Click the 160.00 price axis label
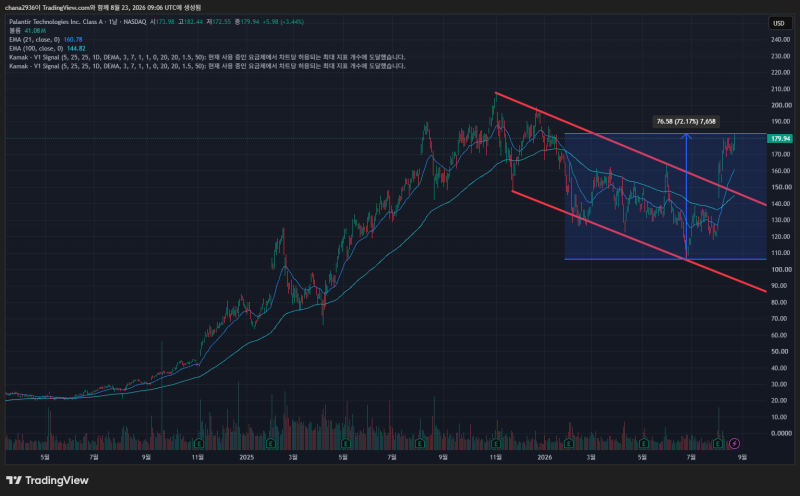The height and width of the screenshot is (496, 800). point(781,171)
